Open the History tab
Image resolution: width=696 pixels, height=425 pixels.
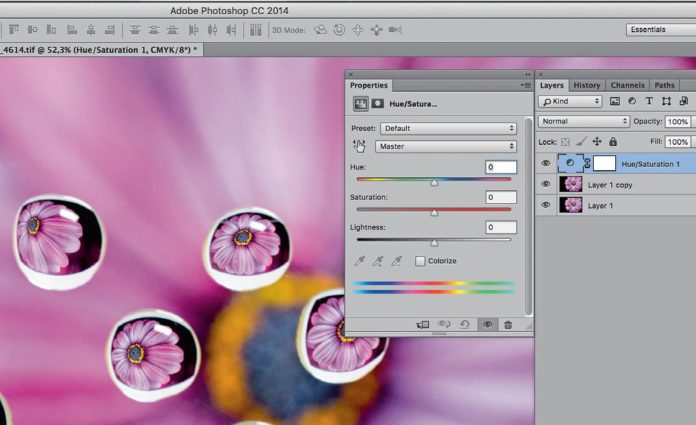coord(587,85)
